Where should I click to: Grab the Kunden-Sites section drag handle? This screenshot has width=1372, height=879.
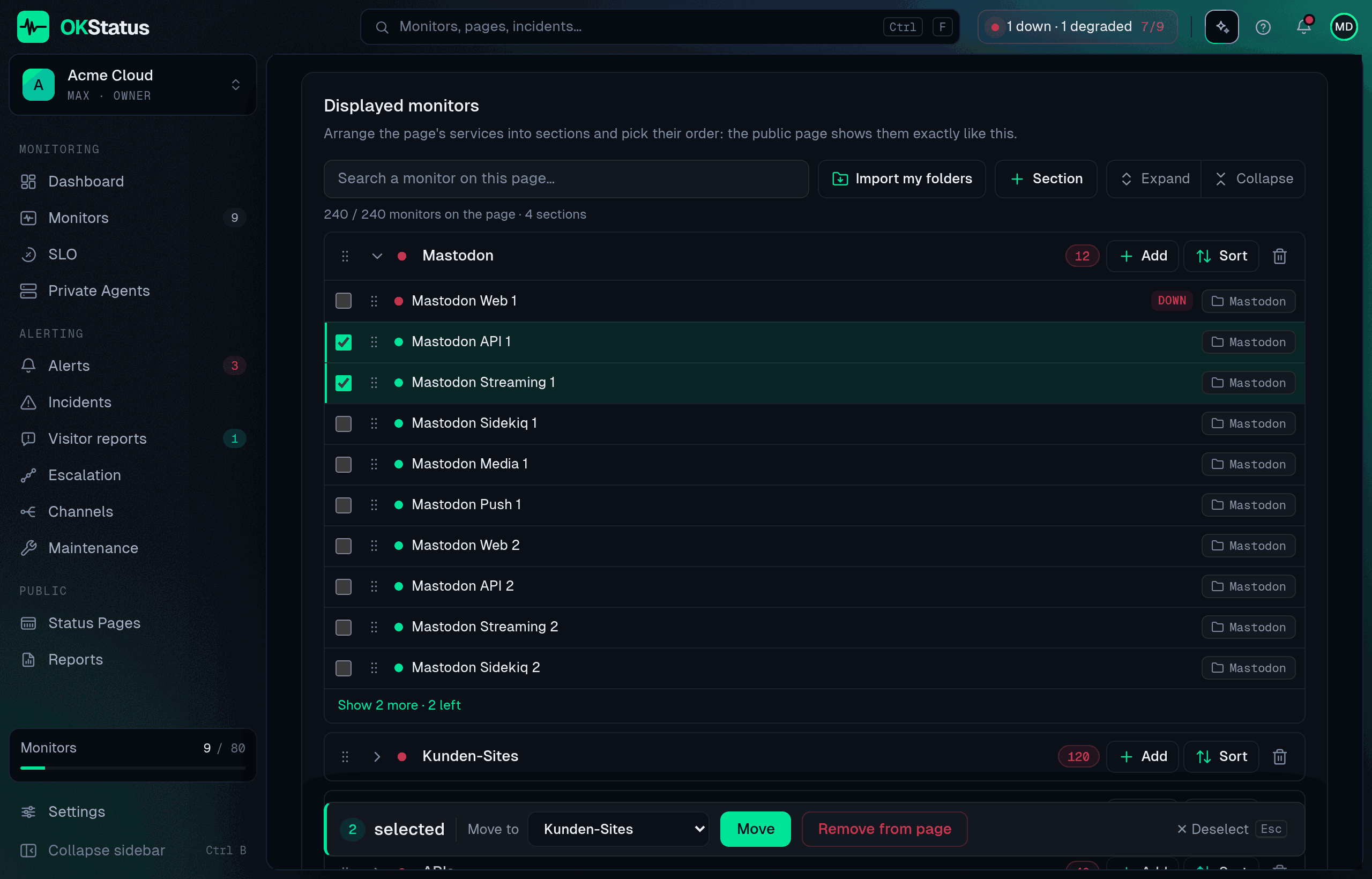[345, 756]
